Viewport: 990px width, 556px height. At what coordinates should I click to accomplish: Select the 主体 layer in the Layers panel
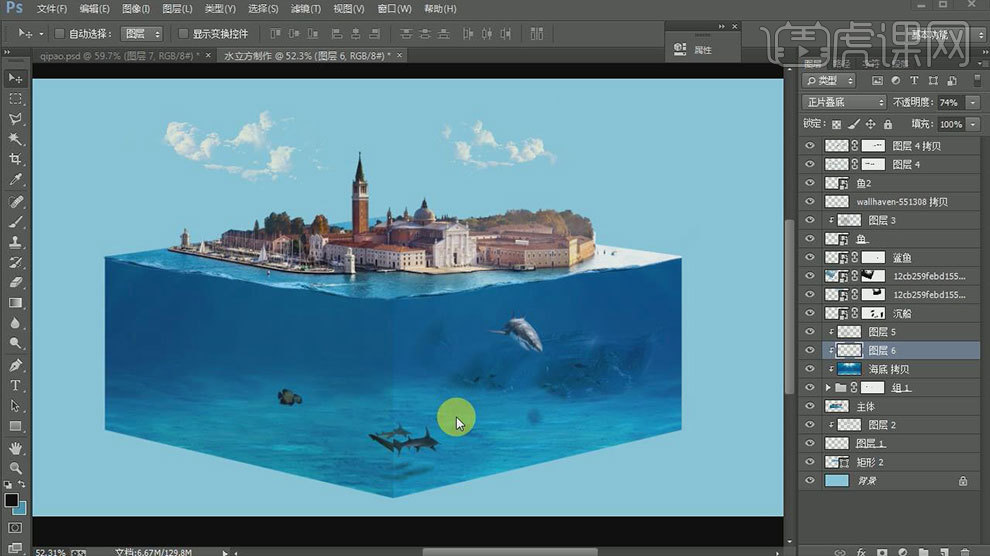(866, 407)
